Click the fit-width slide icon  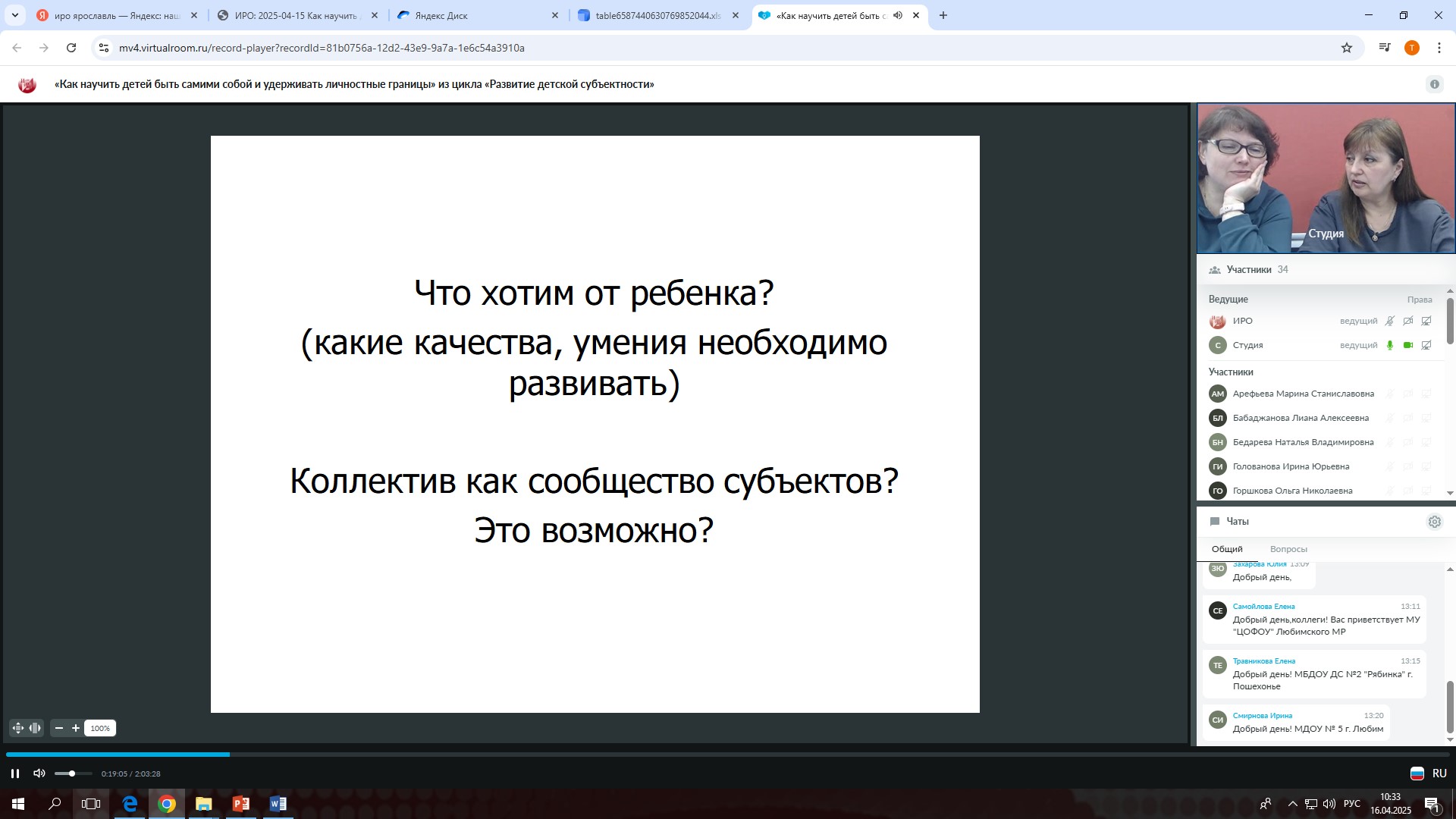point(35,728)
